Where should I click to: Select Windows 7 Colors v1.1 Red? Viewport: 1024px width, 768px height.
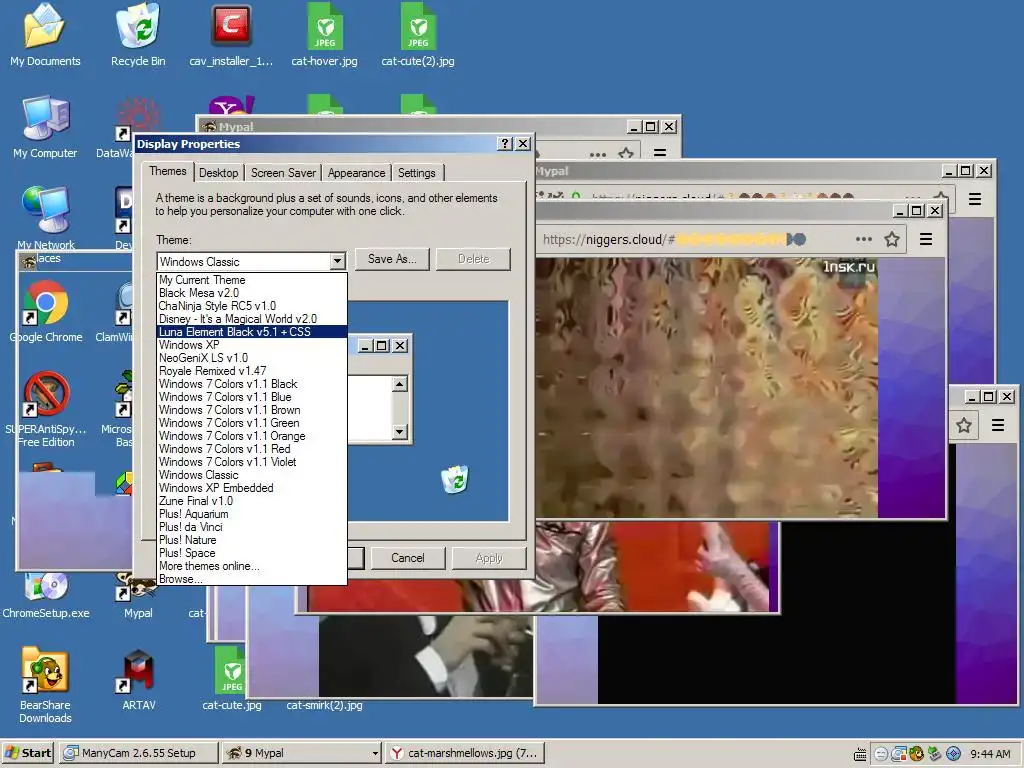[252, 449]
